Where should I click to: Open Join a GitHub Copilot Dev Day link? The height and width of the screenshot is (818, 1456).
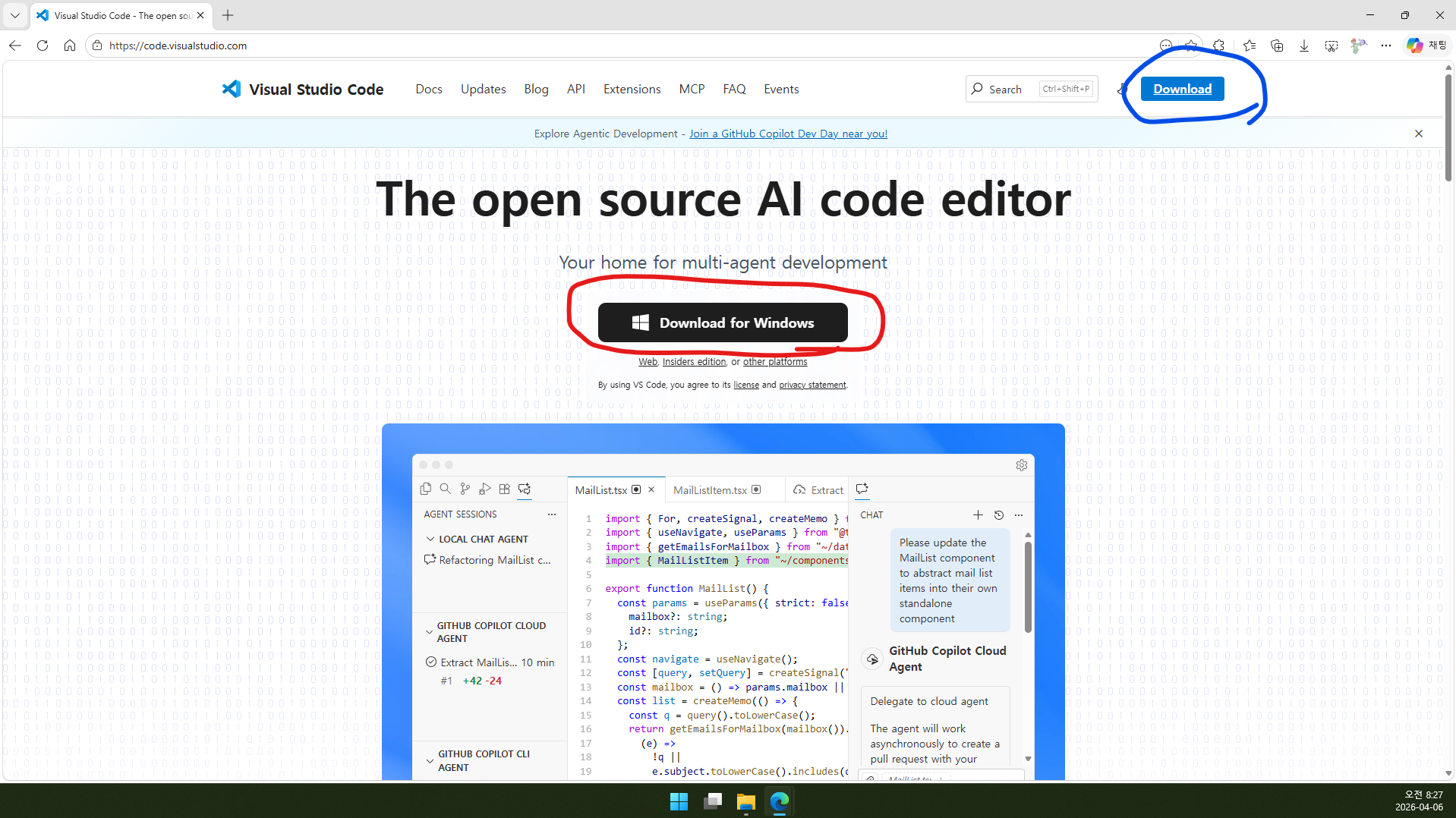click(x=788, y=134)
